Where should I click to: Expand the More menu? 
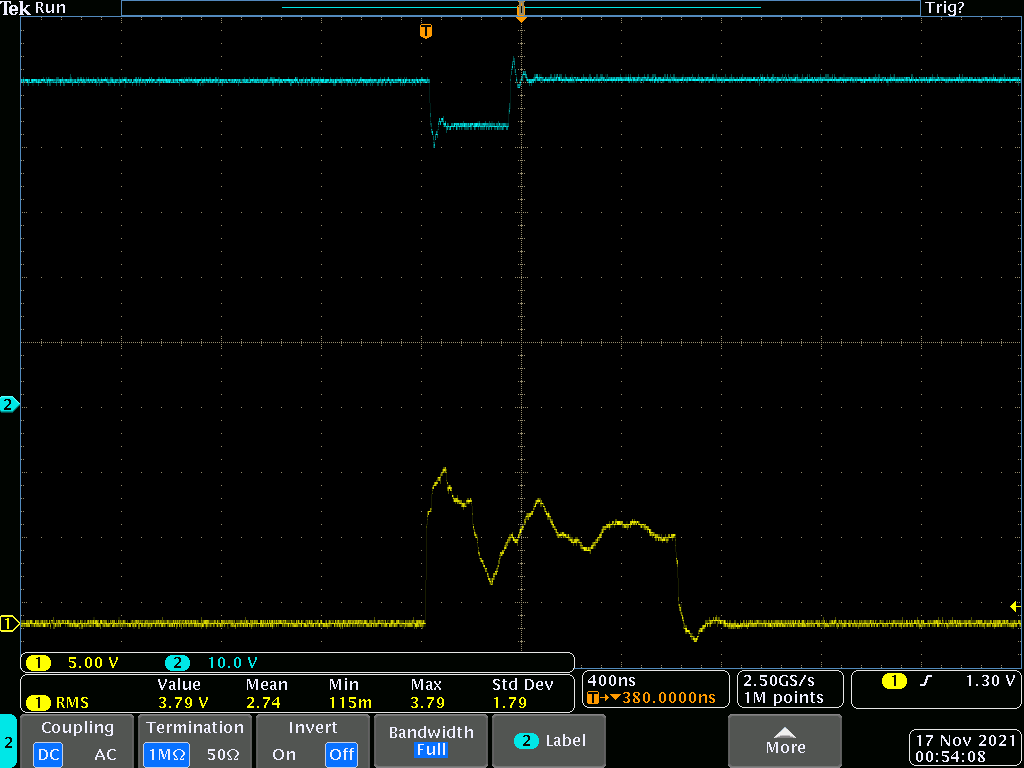click(x=785, y=741)
